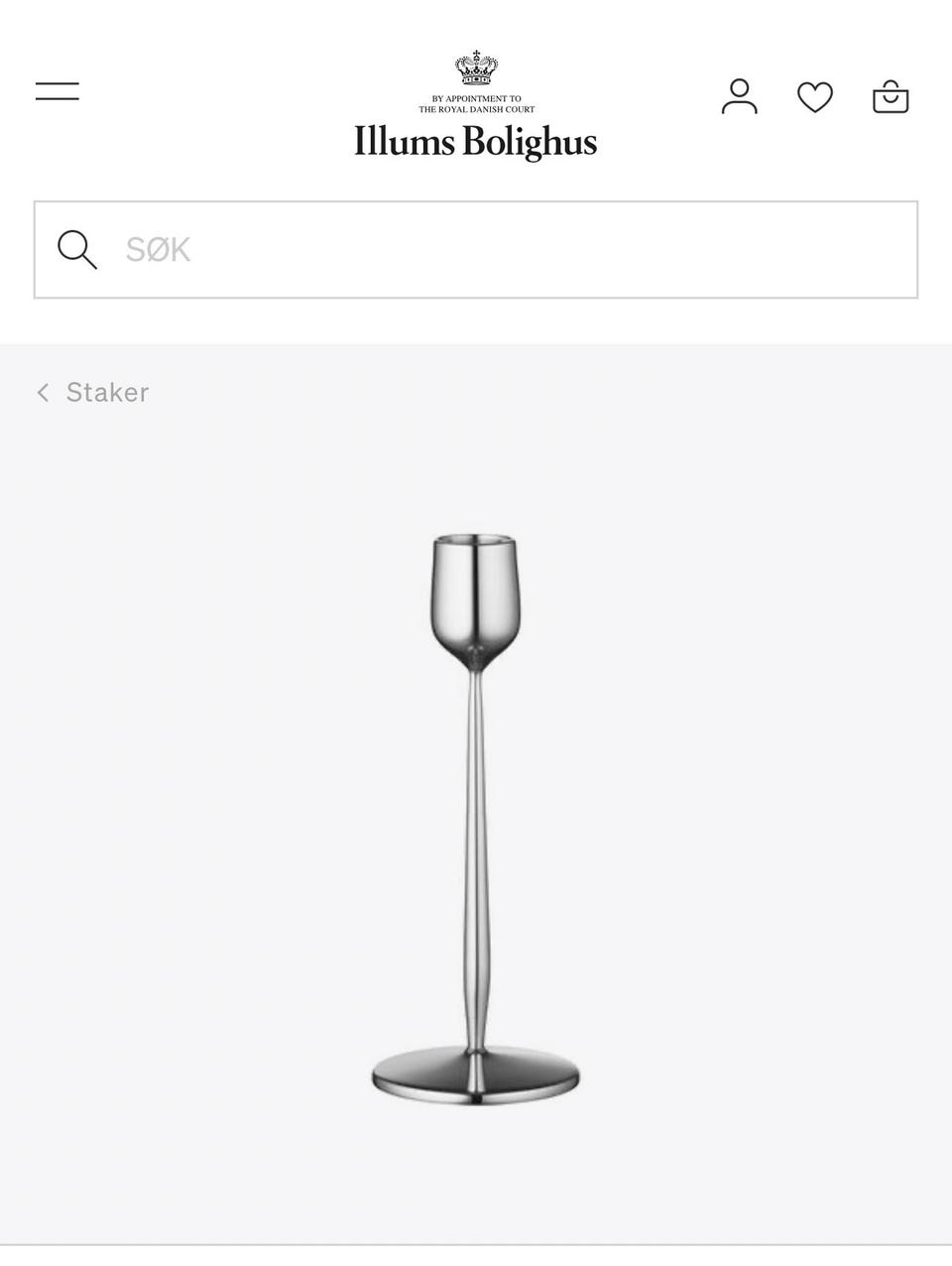Open the shopping bag cart
Viewport: 952px width, 1266px height.
point(891,96)
